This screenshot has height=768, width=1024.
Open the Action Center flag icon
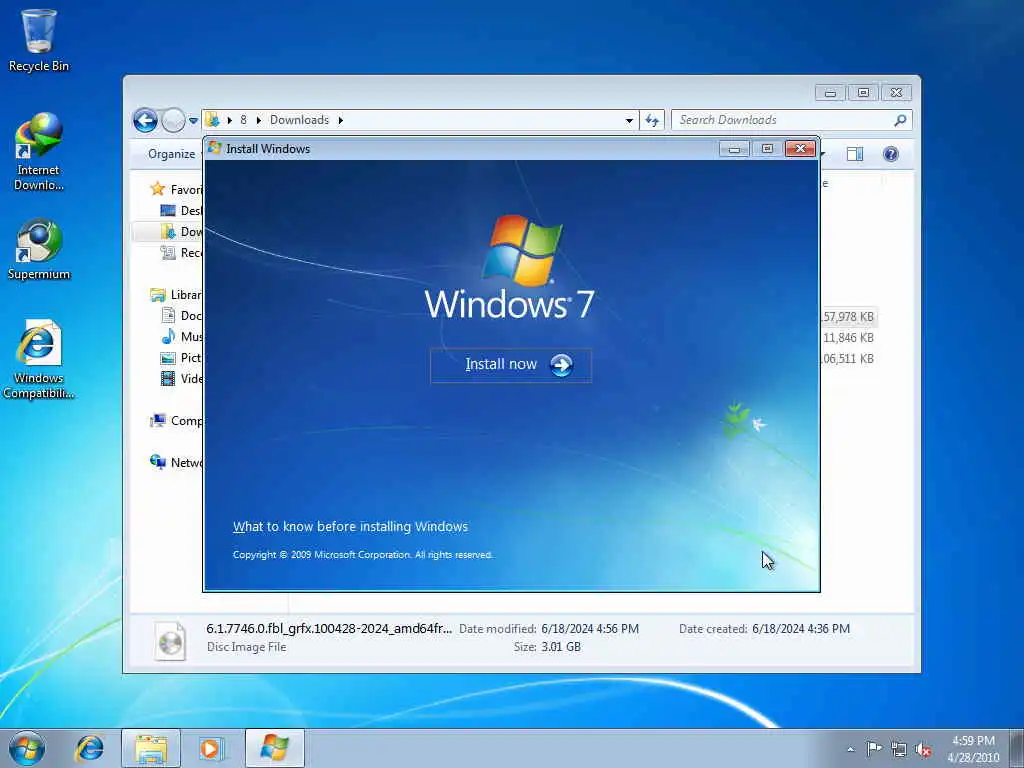click(x=874, y=749)
